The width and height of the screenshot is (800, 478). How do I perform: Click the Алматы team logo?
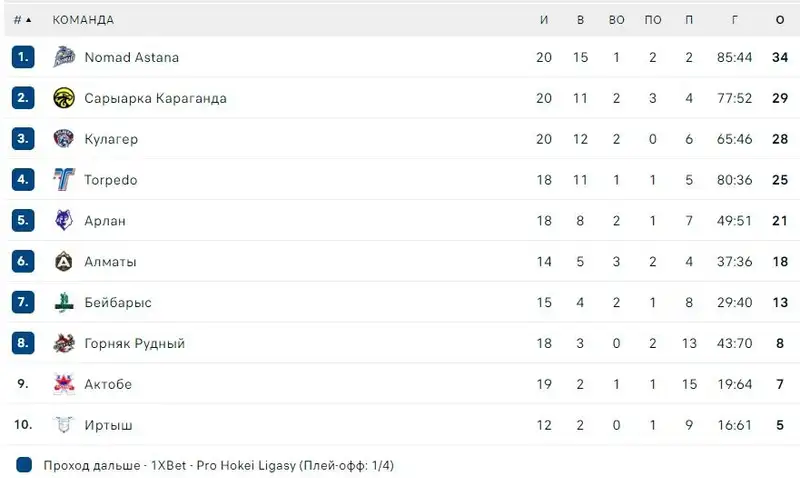64,262
